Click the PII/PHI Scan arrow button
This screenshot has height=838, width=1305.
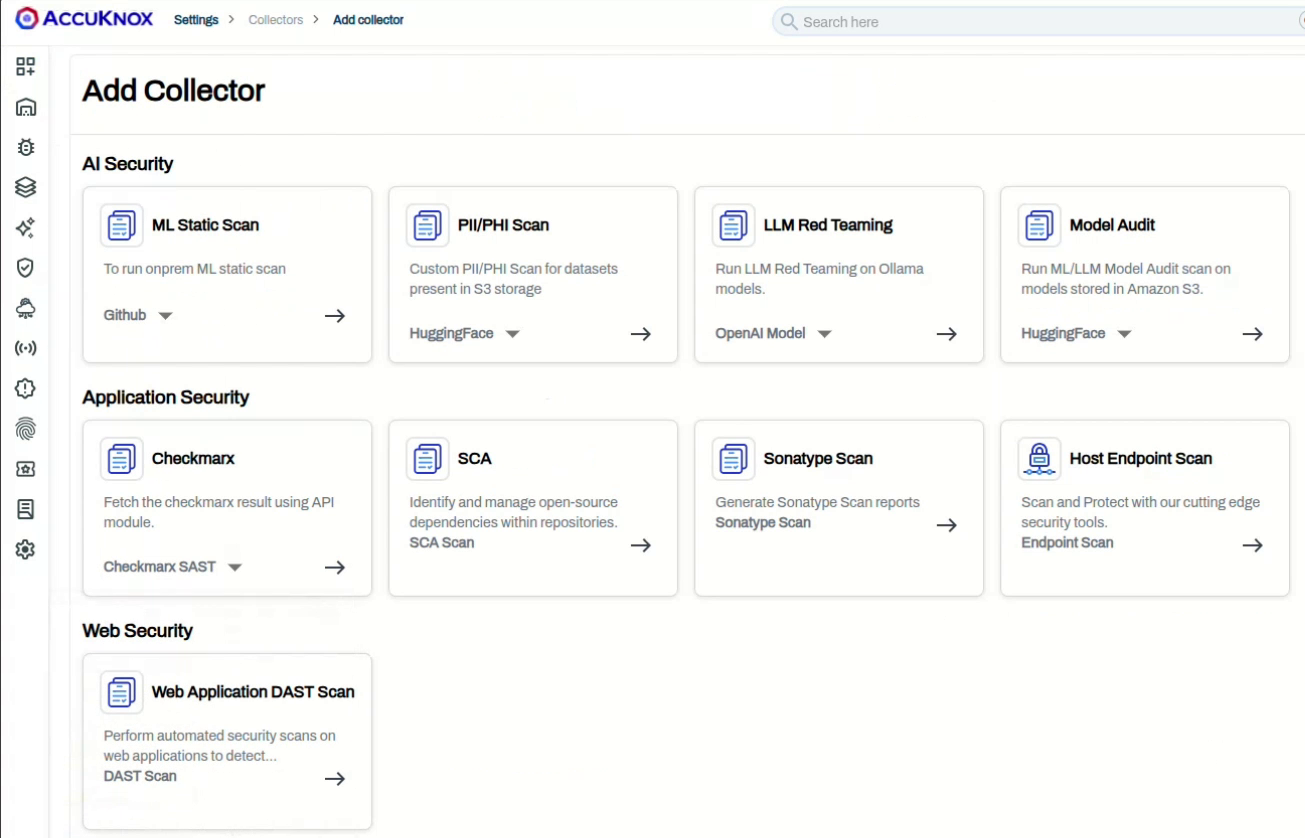coord(641,334)
